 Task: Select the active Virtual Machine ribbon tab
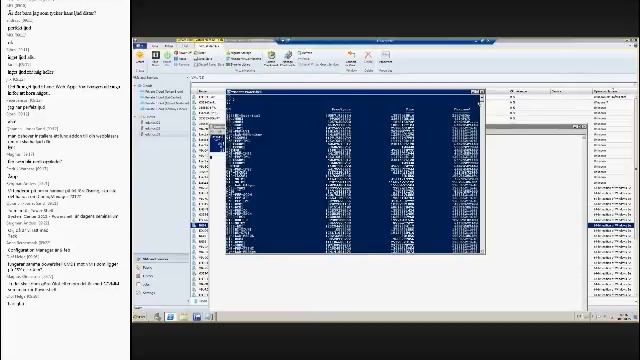[x=209, y=46]
